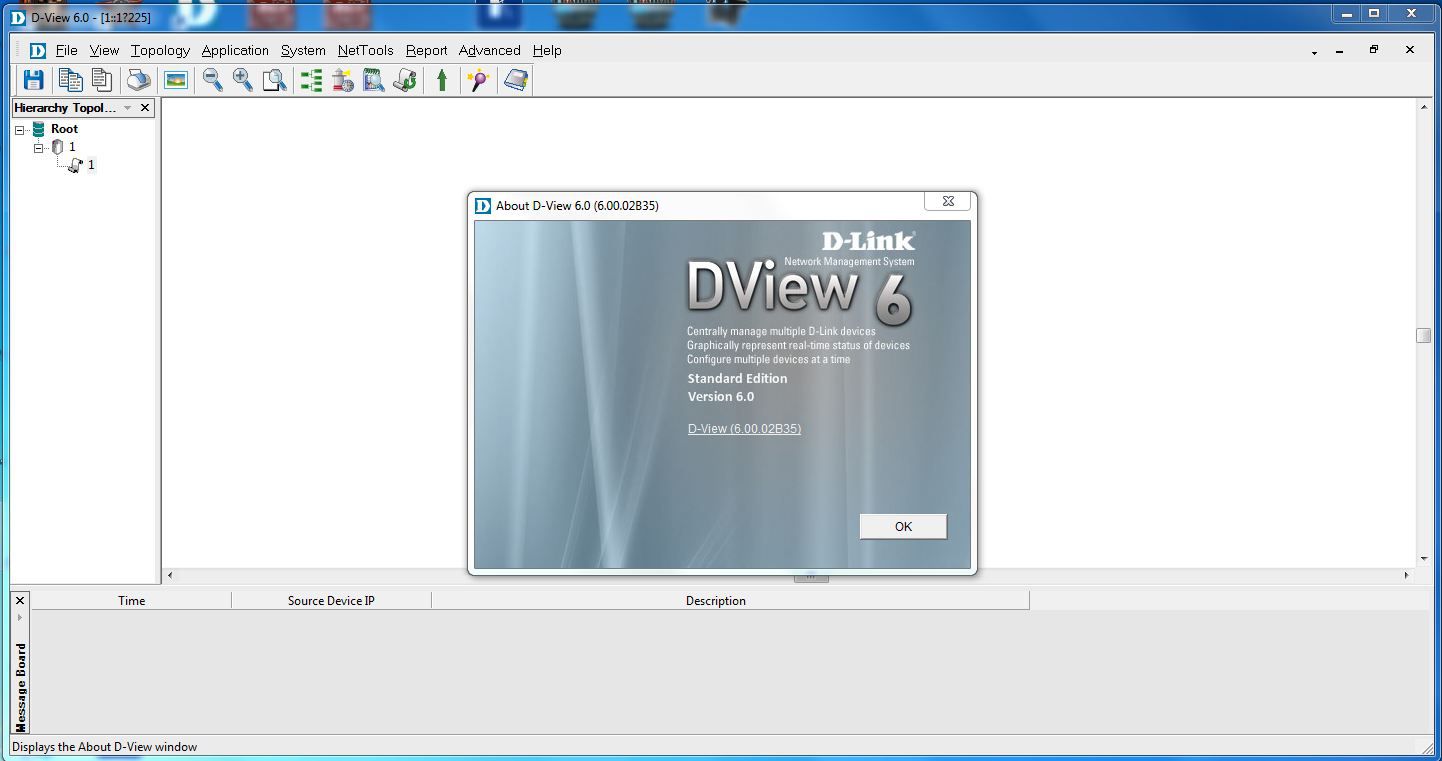Open the Application menu
This screenshot has width=1442, height=761.
[235, 50]
